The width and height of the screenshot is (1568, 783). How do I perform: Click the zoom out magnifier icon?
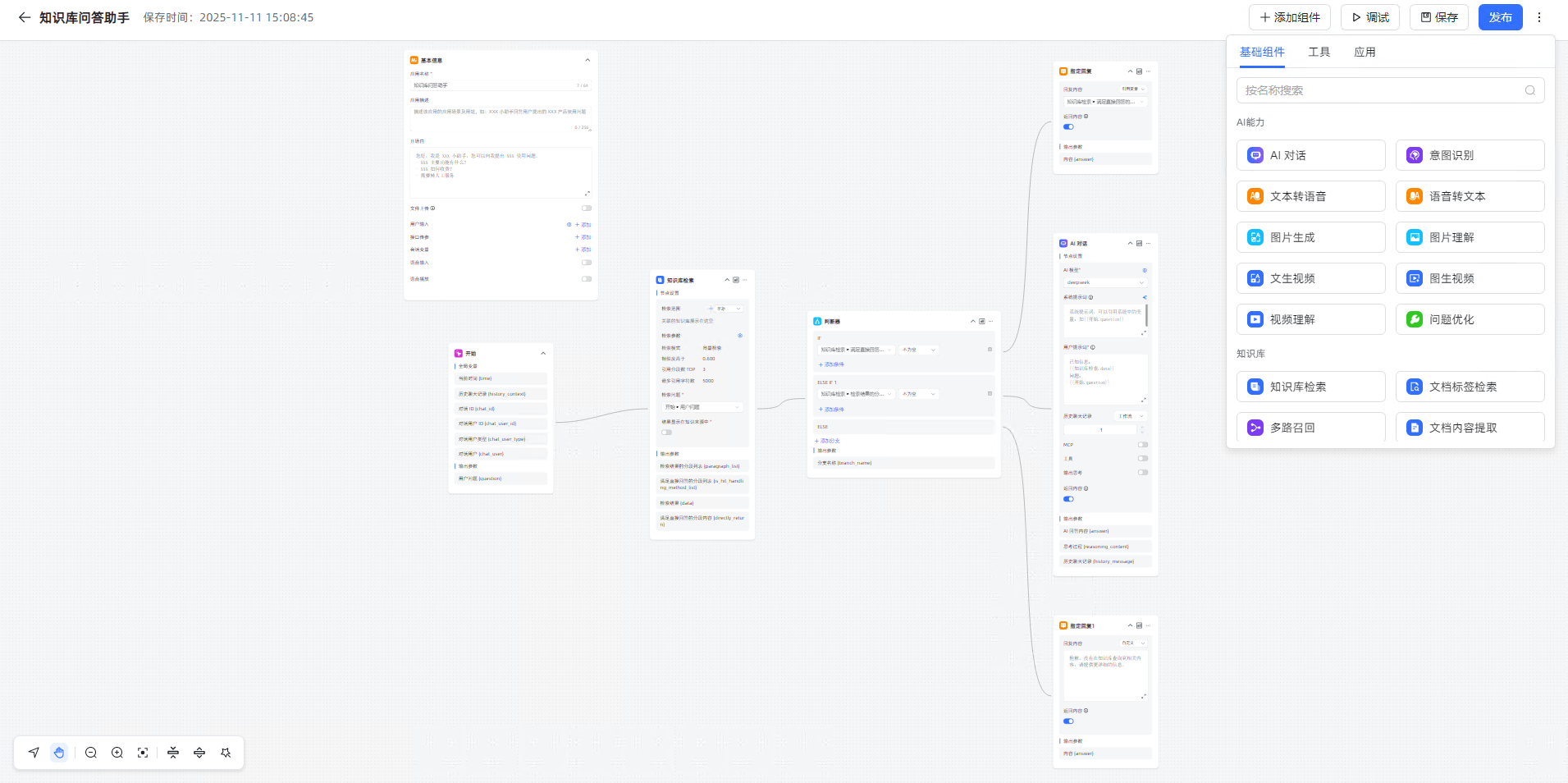91,753
